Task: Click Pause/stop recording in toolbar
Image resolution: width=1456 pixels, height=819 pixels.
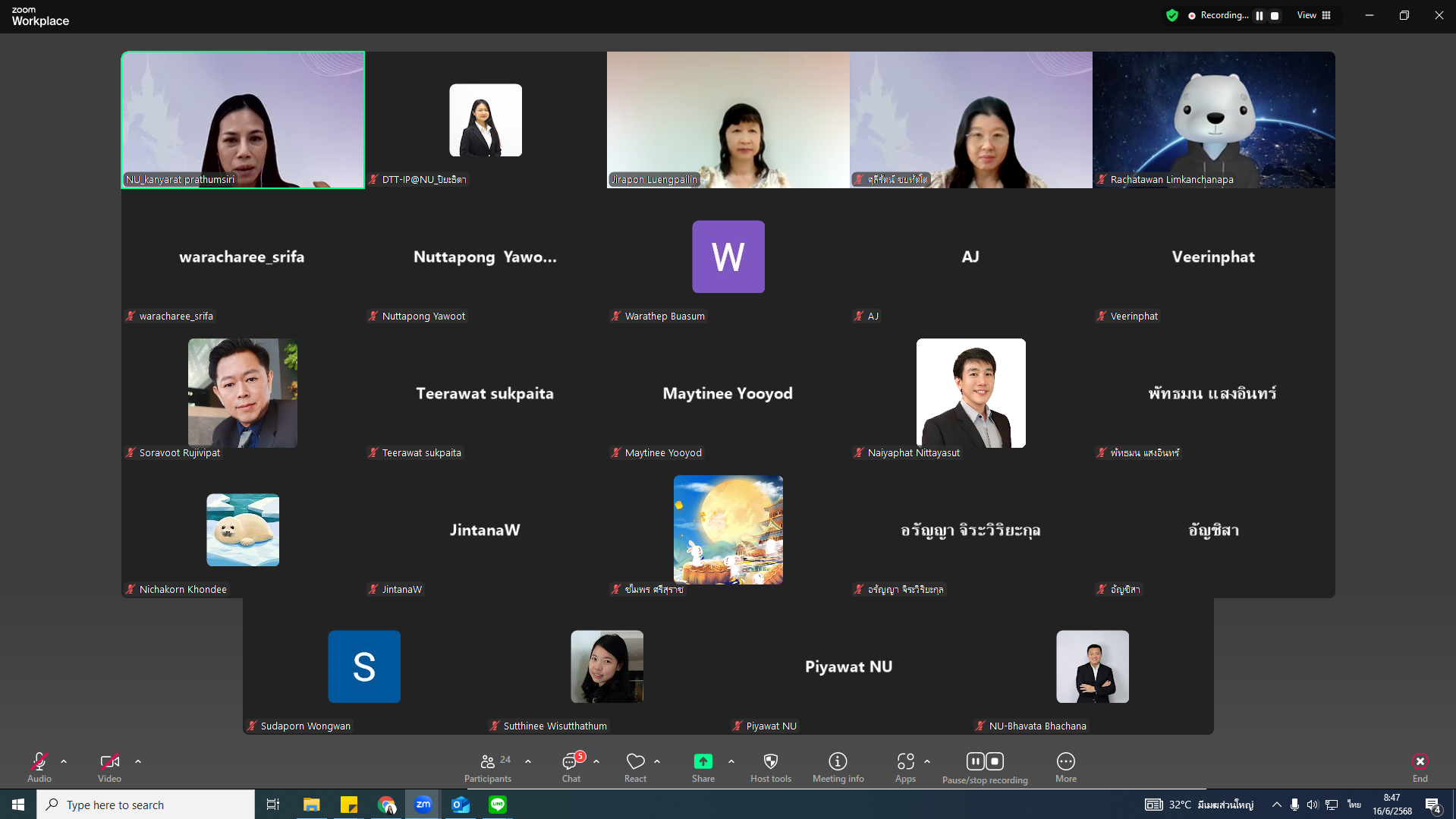Action: [x=985, y=767]
